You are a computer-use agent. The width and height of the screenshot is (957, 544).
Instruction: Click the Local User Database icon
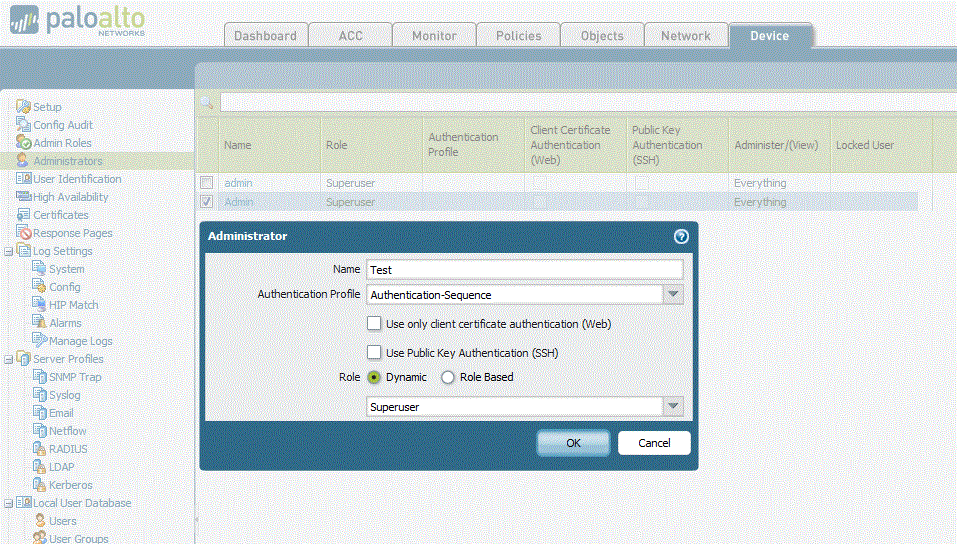(23, 502)
